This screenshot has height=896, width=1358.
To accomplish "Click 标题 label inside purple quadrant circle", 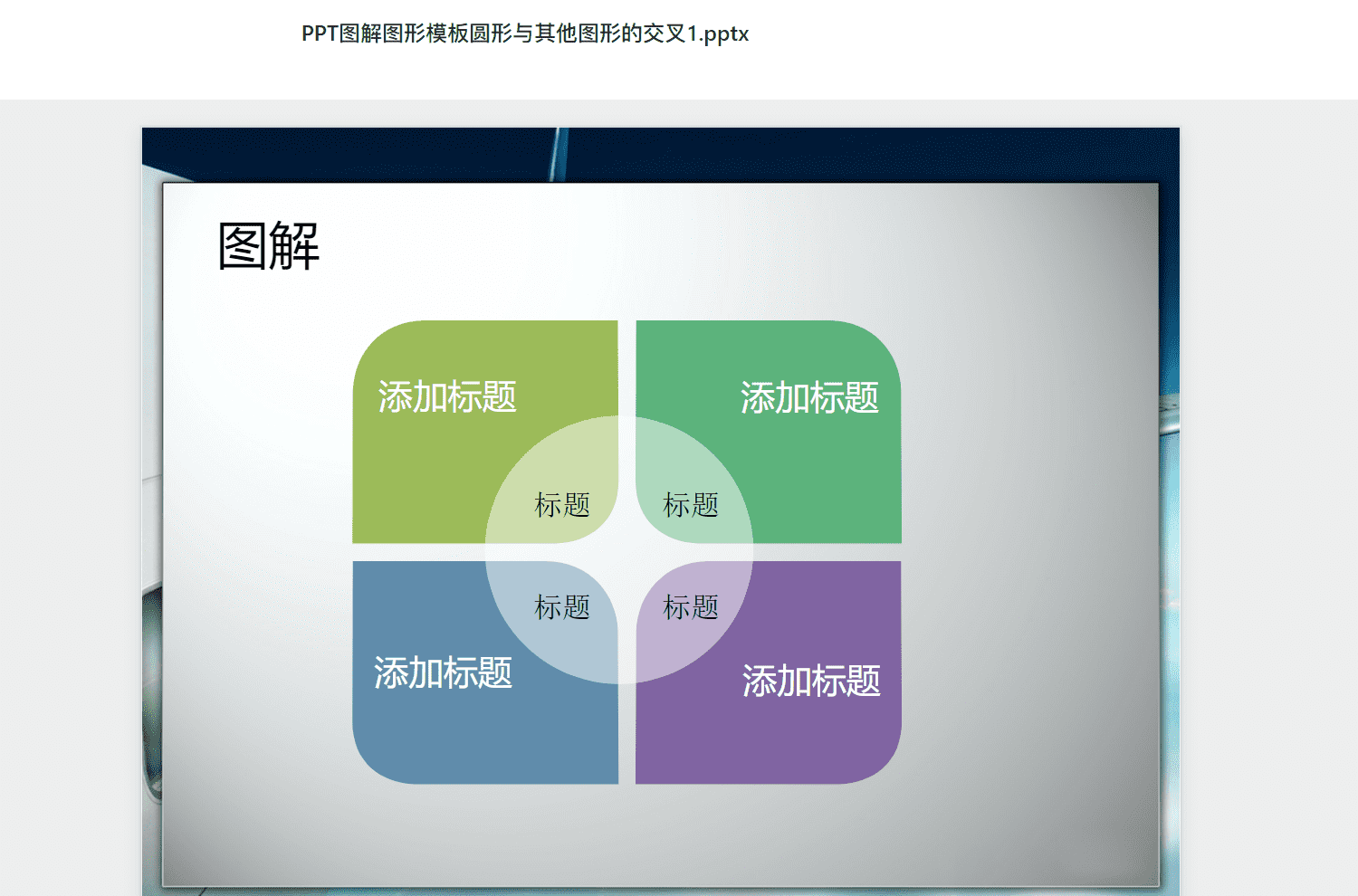I will [691, 607].
